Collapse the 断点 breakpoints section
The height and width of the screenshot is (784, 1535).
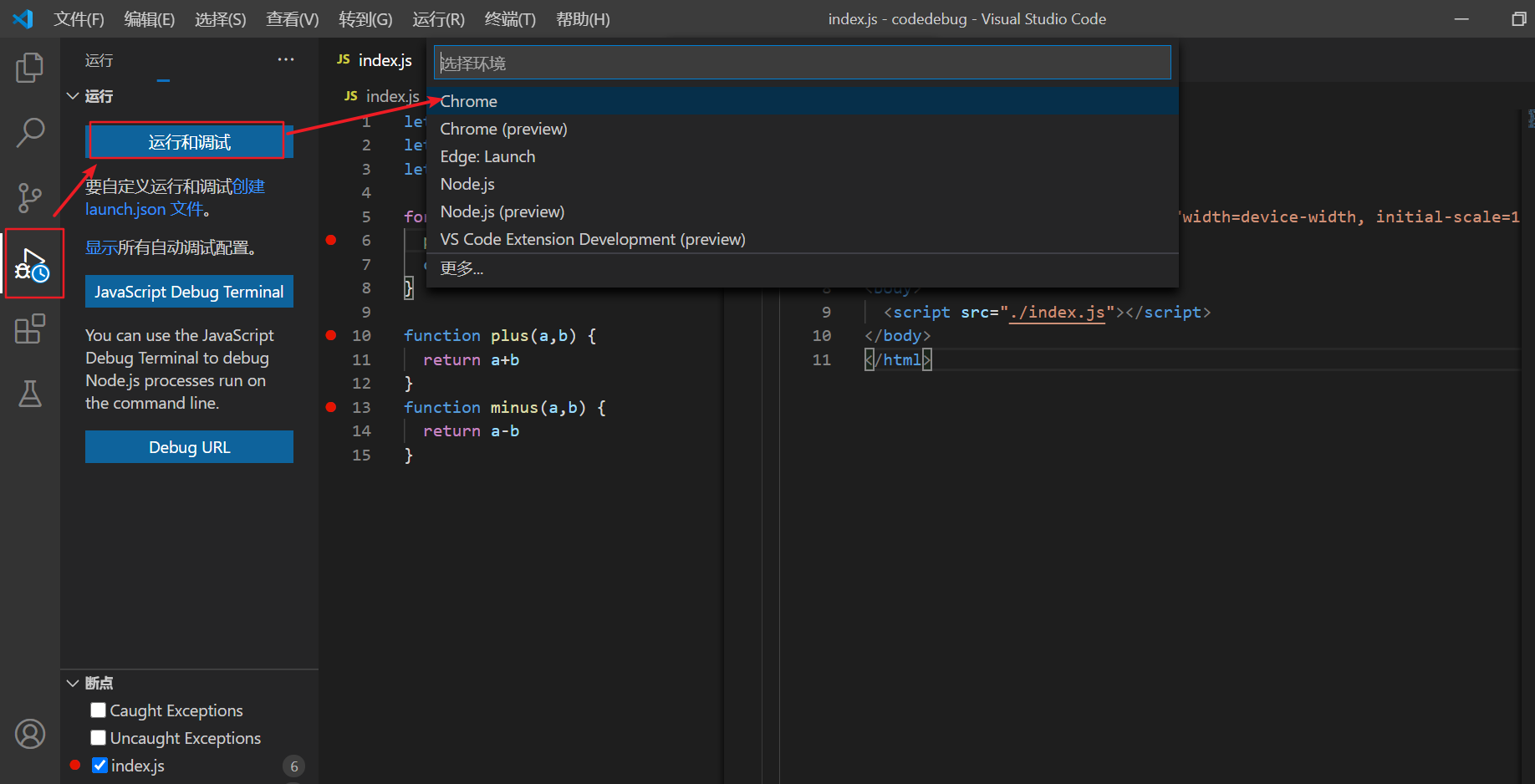pyautogui.click(x=73, y=683)
